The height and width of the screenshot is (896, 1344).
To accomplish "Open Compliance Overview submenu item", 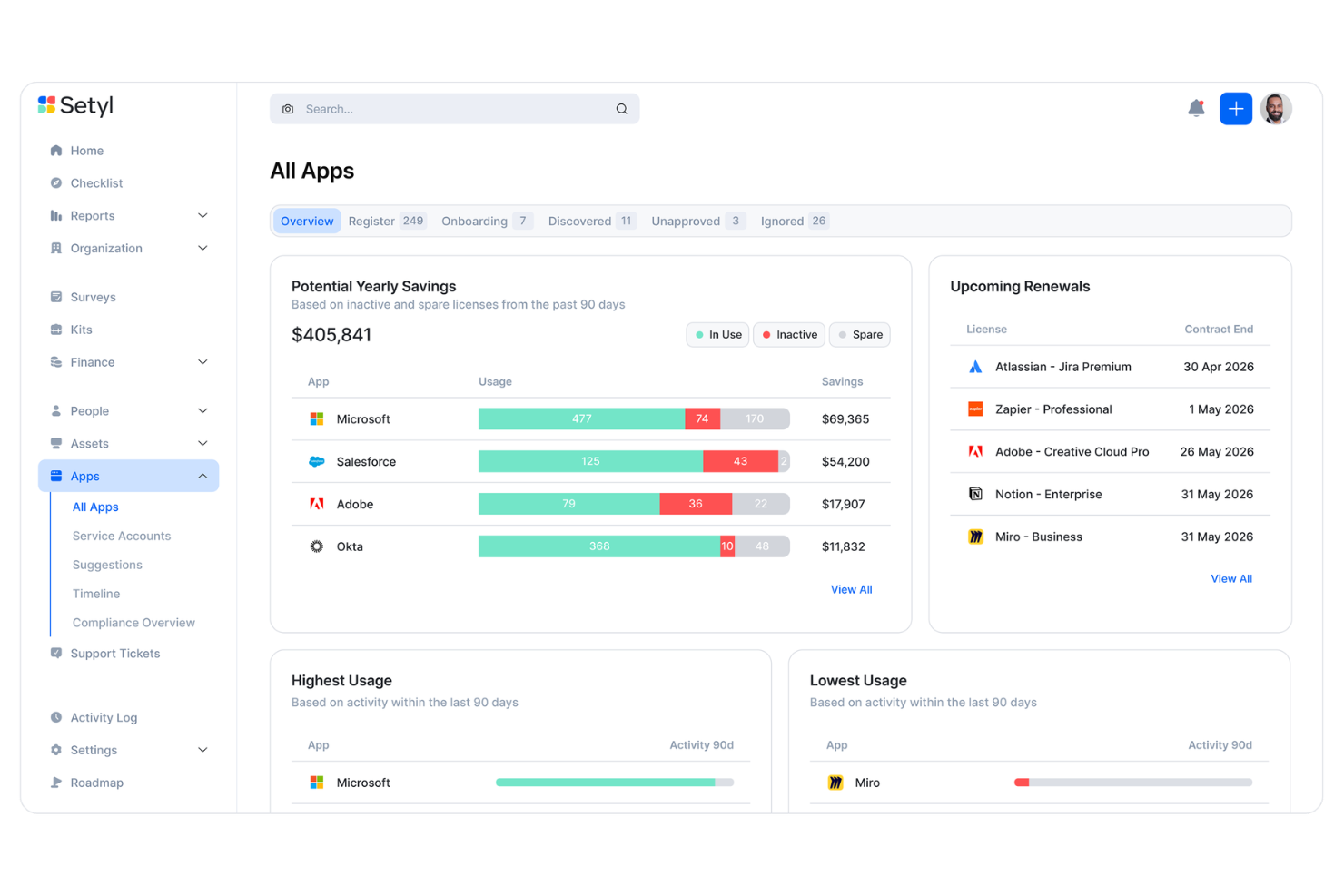I will [133, 624].
